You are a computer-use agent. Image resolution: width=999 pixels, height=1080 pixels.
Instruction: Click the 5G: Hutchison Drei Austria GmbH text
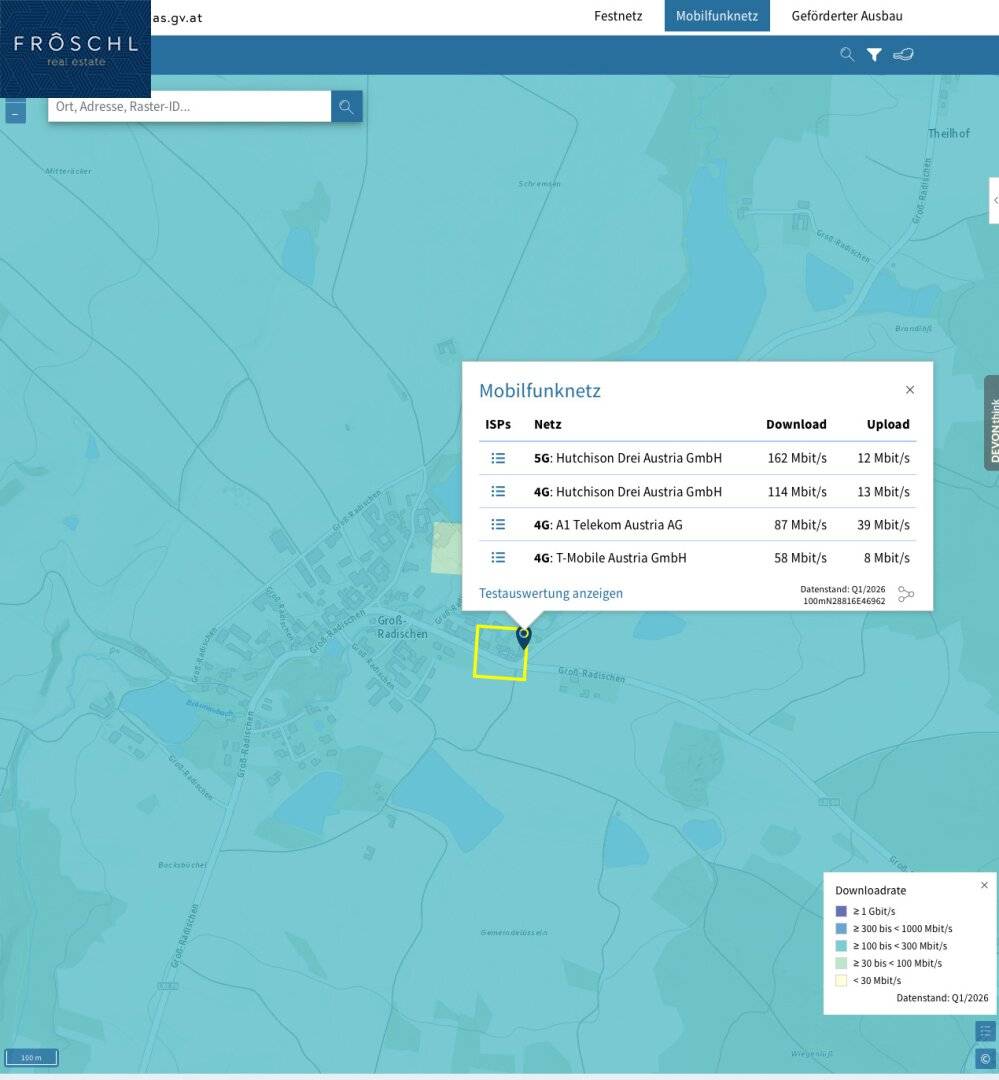(628, 458)
